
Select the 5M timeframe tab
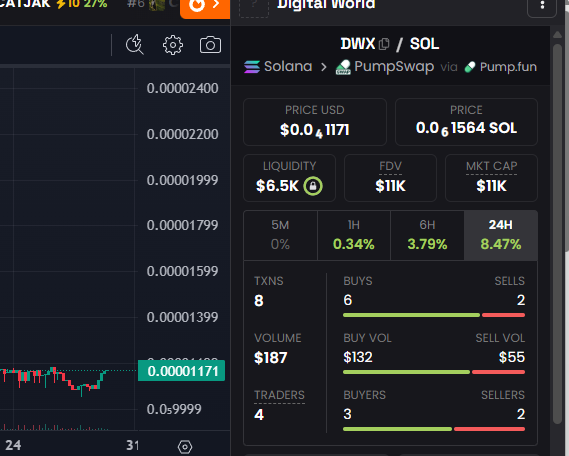click(280, 235)
